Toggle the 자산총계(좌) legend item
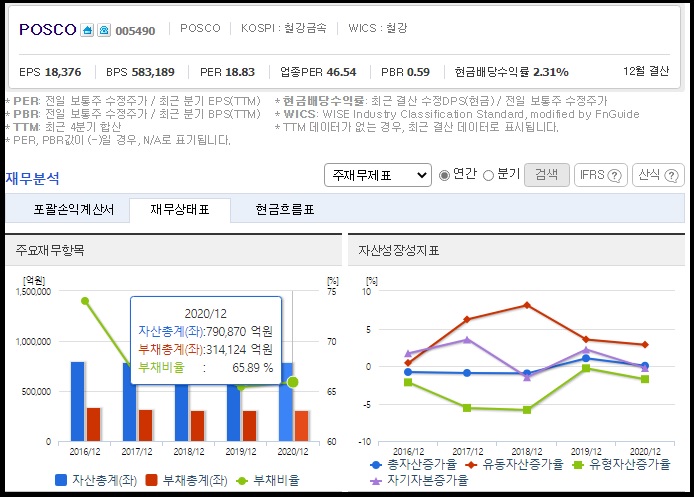694x497 pixels. pyautogui.click(x=96, y=480)
